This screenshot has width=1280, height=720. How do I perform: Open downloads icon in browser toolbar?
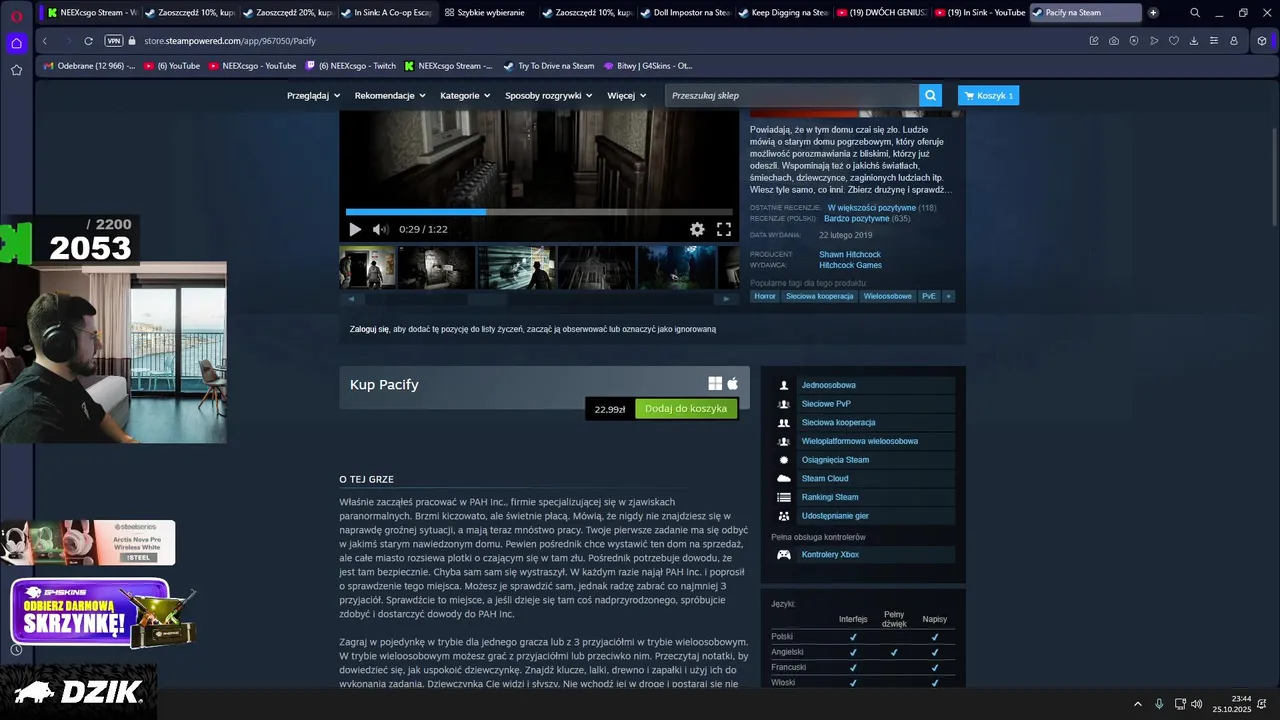click(x=1194, y=41)
